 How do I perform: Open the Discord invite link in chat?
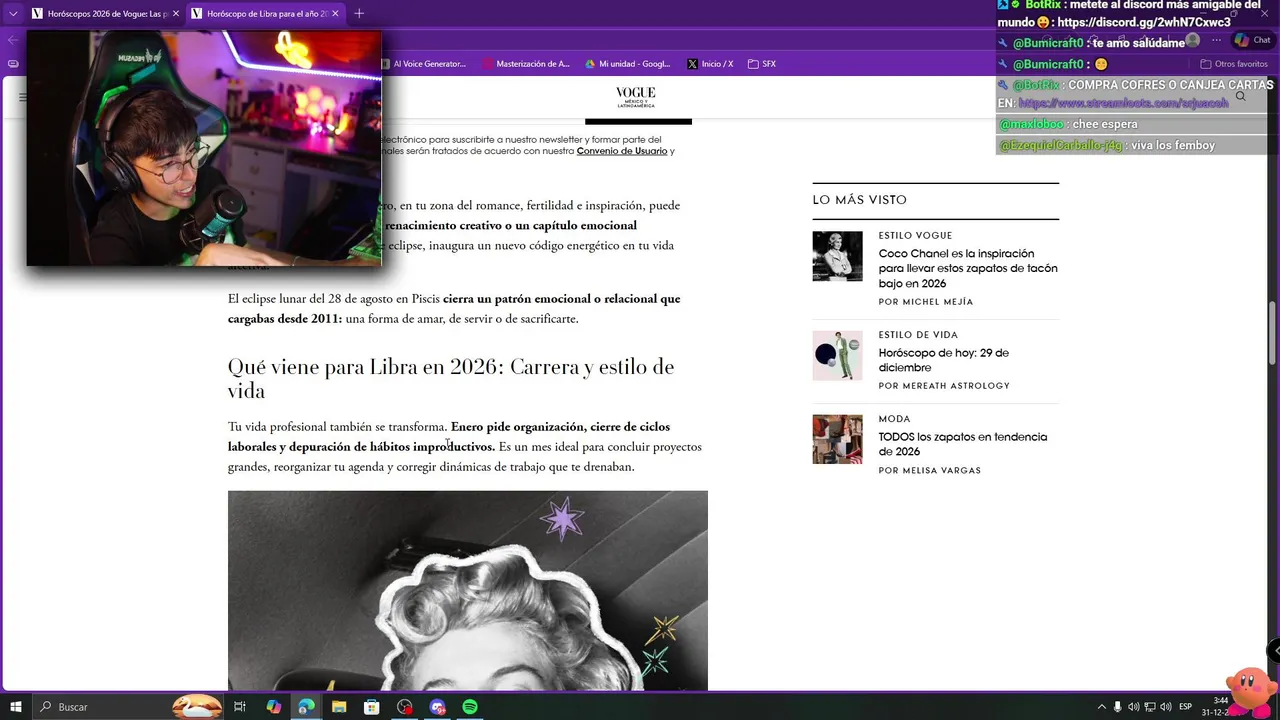1144,22
